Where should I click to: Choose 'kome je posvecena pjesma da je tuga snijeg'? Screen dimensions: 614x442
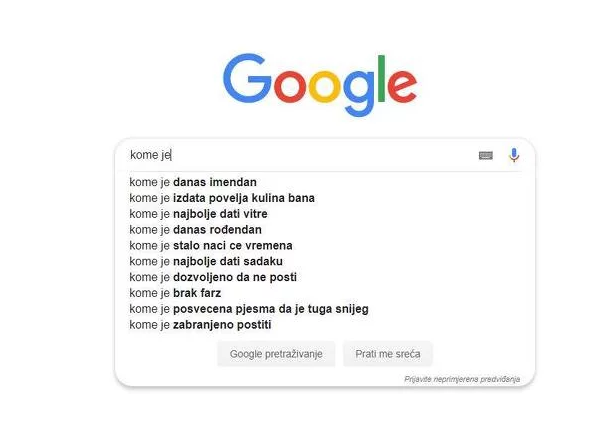click(249, 309)
